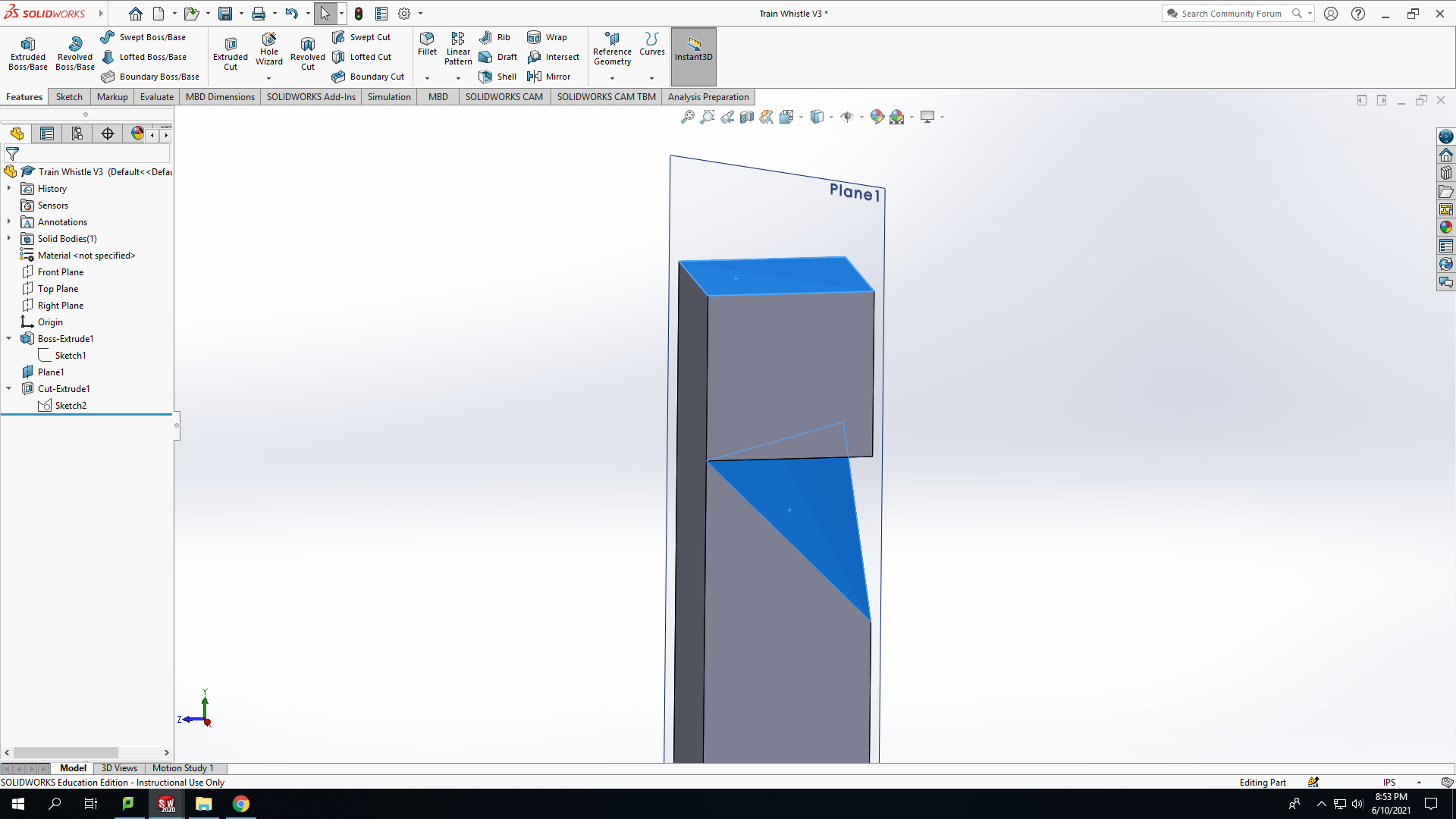Select the Draft tool
Viewport: 1456px width, 819px height.
(498, 57)
